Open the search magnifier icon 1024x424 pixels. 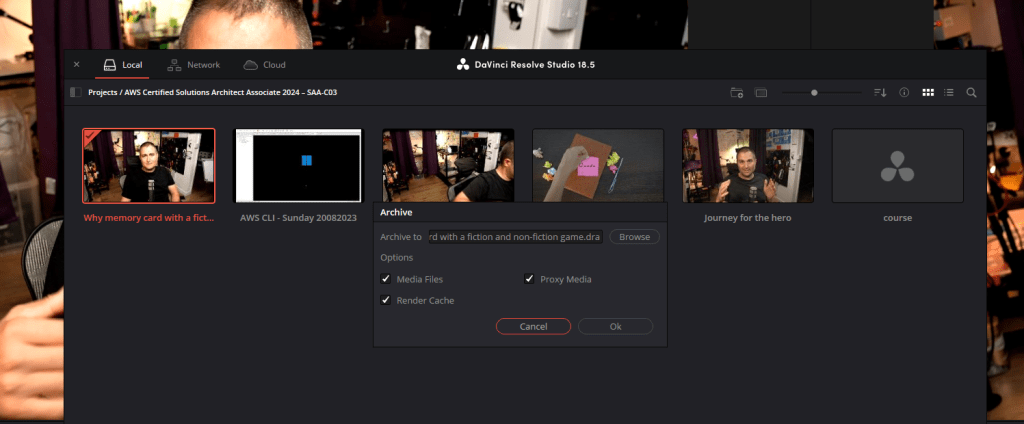tap(971, 93)
